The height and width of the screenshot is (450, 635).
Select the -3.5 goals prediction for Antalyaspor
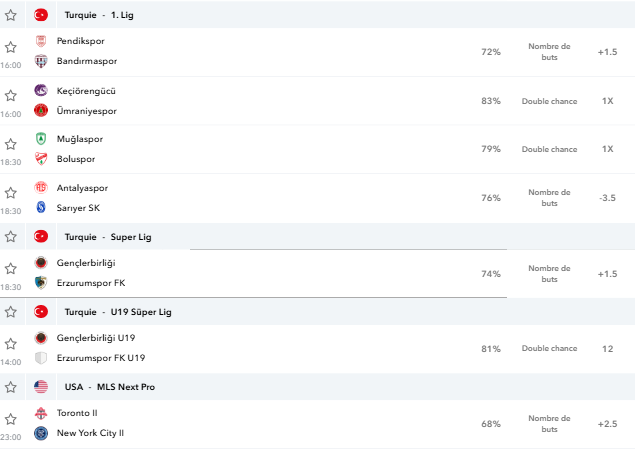(607, 198)
